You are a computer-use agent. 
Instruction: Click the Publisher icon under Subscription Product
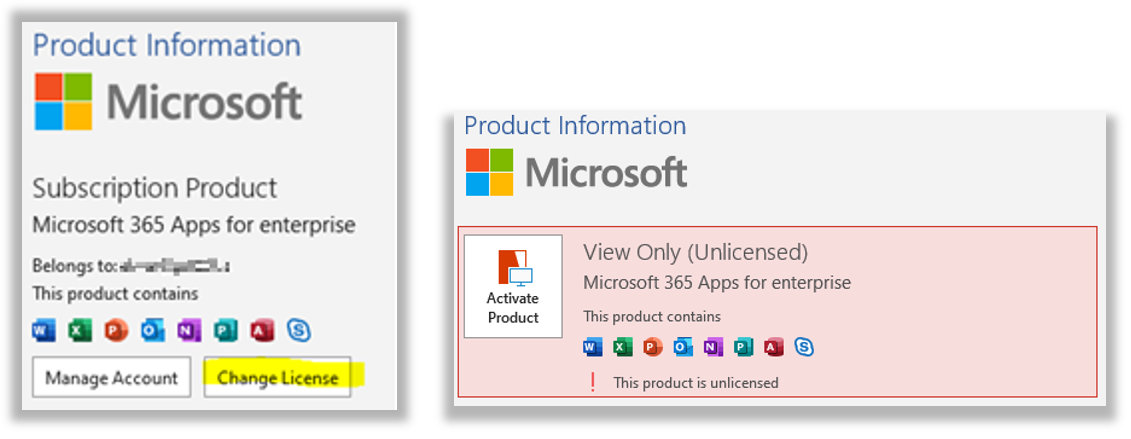click(225, 329)
